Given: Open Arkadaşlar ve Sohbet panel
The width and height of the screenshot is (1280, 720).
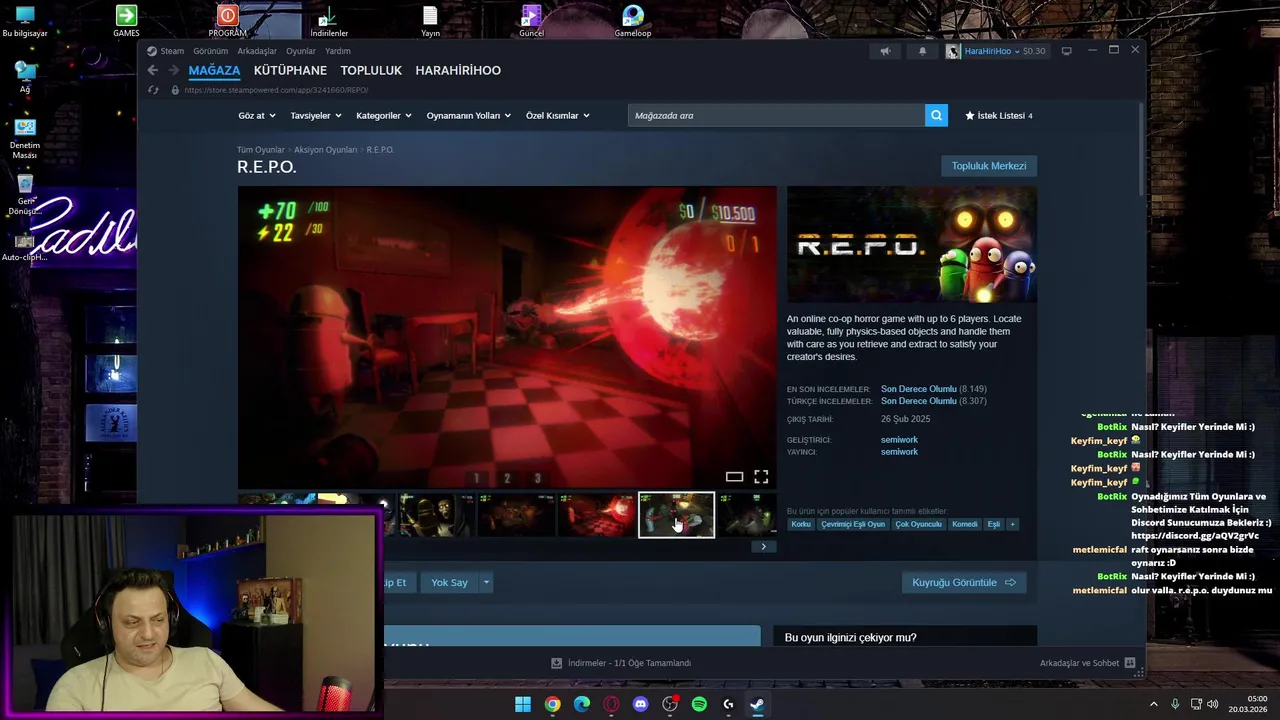Looking at the screenshot, I should pos(1087,663).
